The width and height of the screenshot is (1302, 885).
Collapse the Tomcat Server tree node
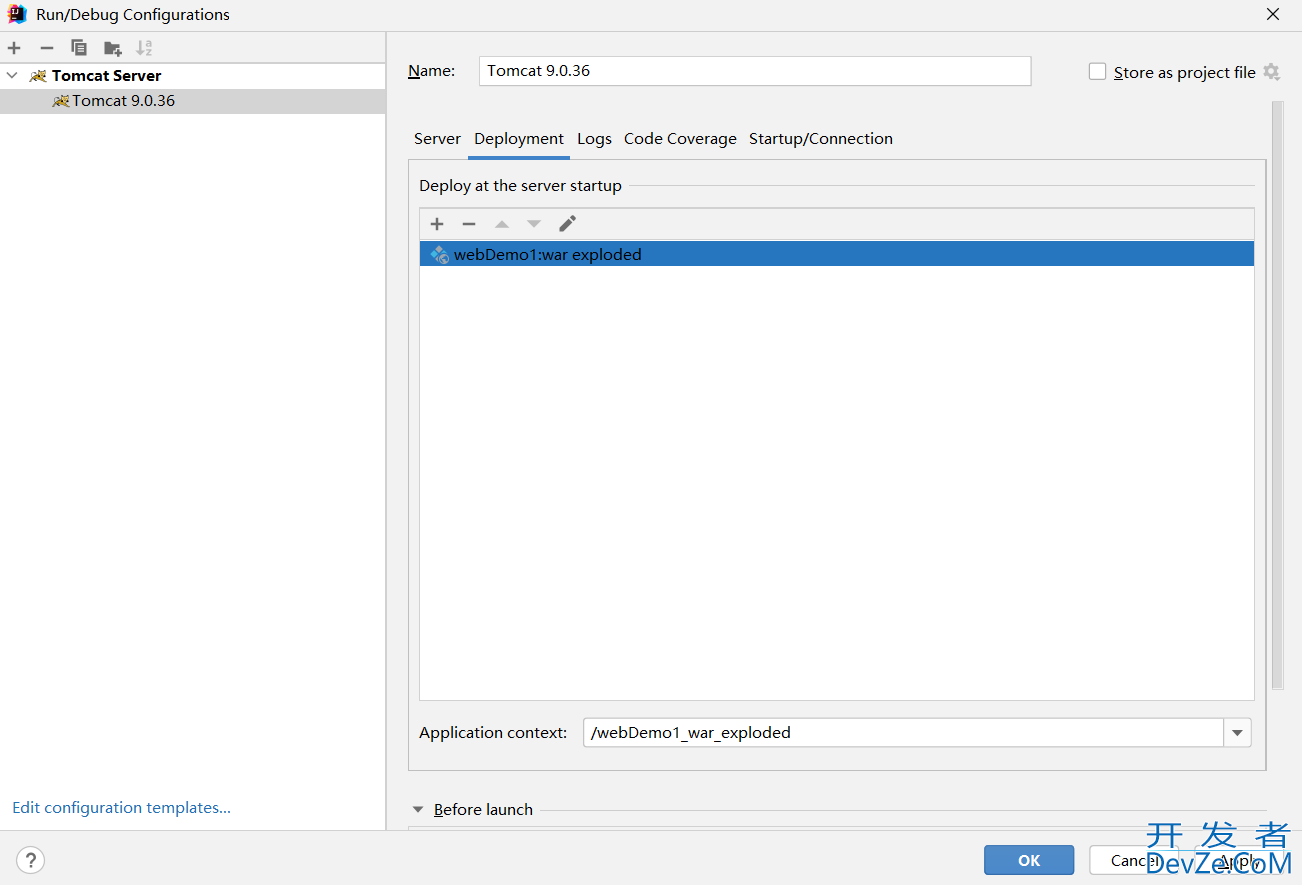(x=12, y=75)
